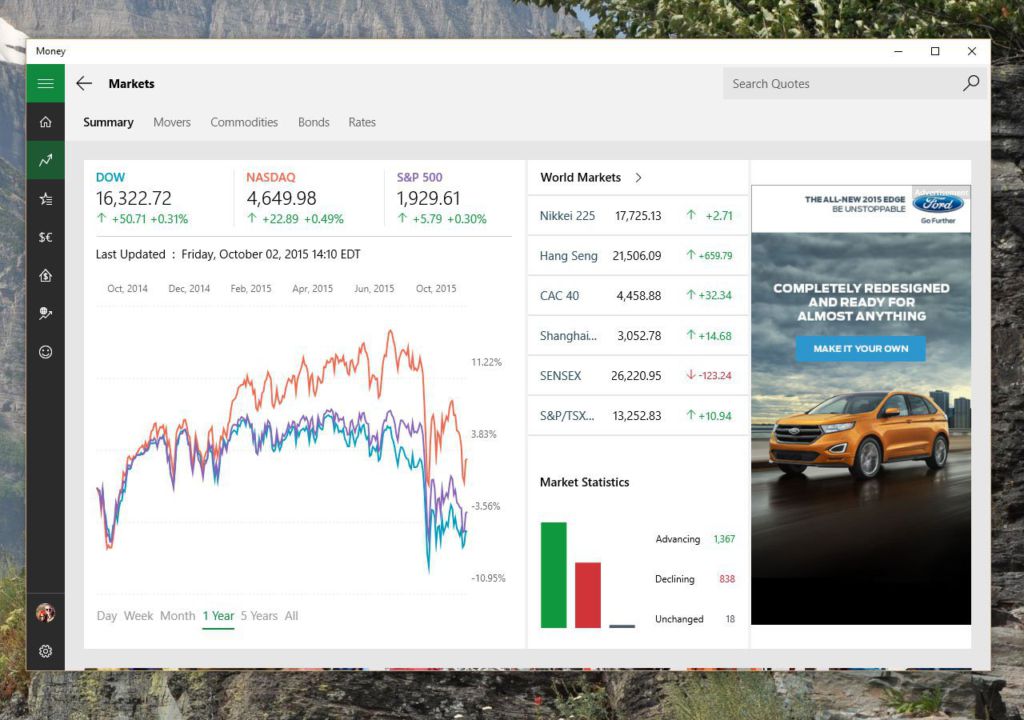The width and height of the screenshot is (1024, 720).
Task: Click the Market Statistics heading
Action: point(584,482)
